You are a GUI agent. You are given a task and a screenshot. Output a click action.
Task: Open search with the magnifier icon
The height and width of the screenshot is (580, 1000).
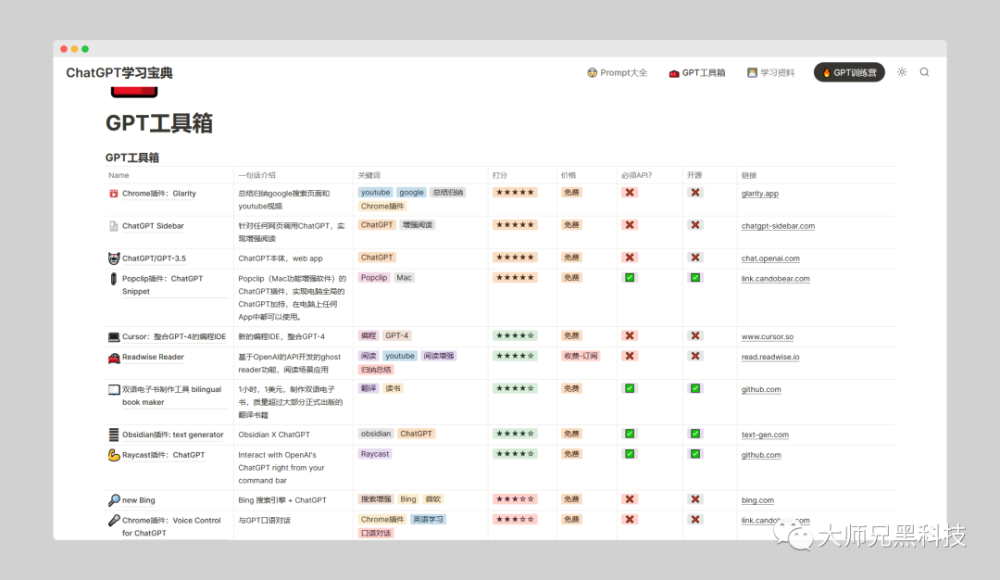pos(924,72)
